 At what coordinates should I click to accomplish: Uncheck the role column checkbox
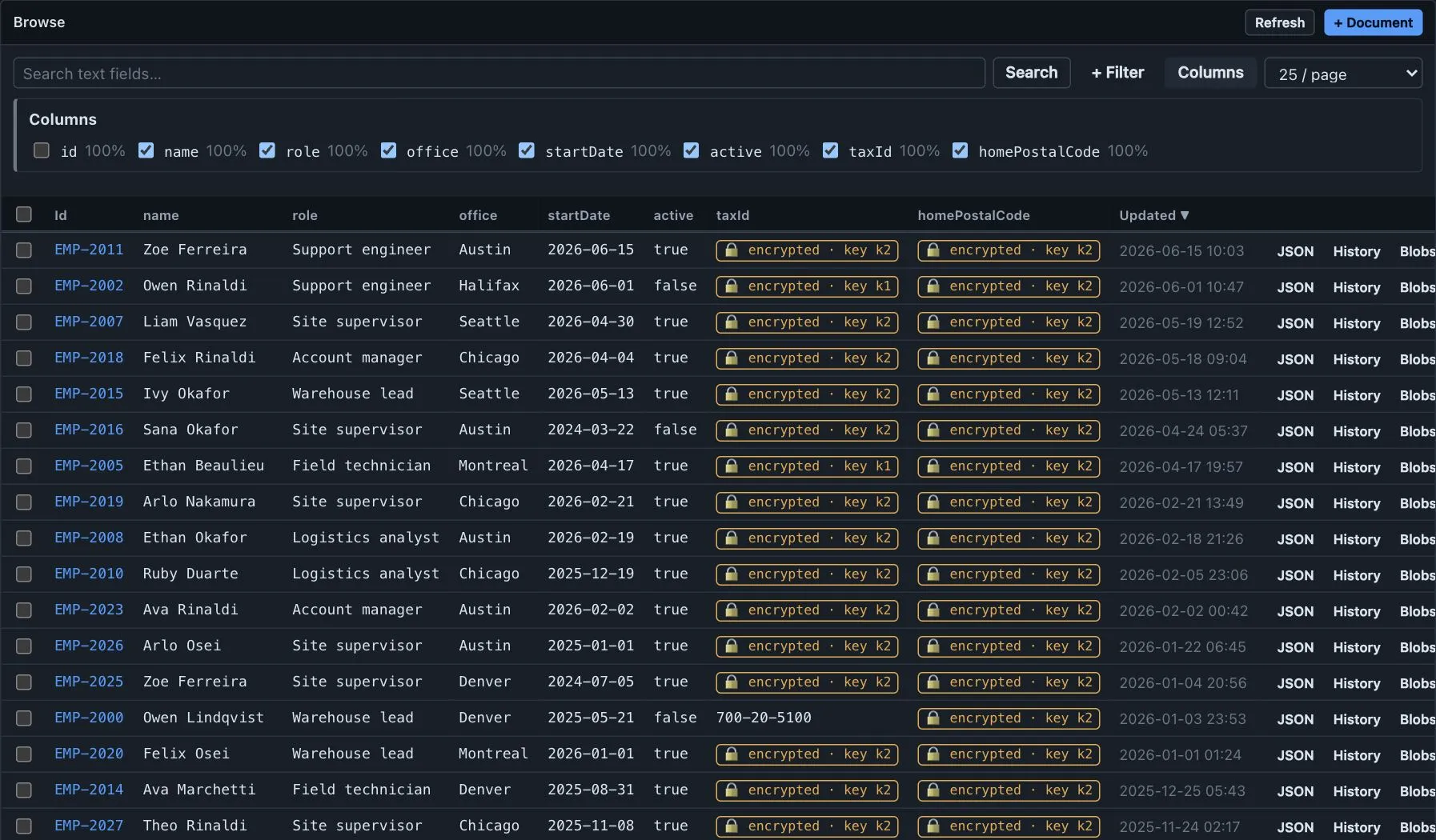point(267,150)
